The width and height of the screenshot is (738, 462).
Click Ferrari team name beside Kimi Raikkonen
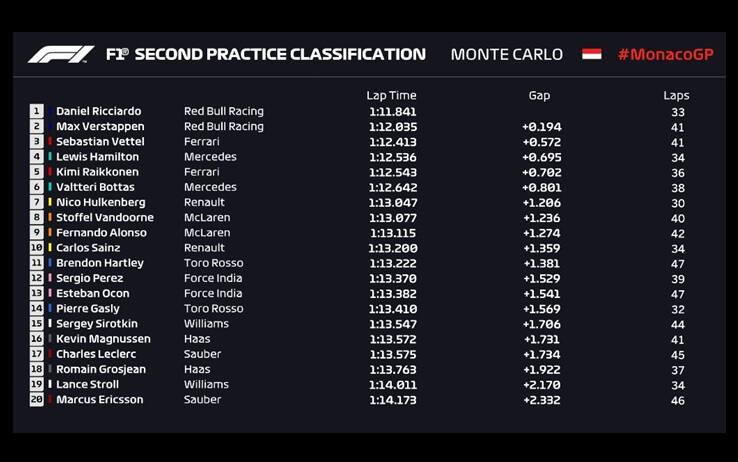201,172
